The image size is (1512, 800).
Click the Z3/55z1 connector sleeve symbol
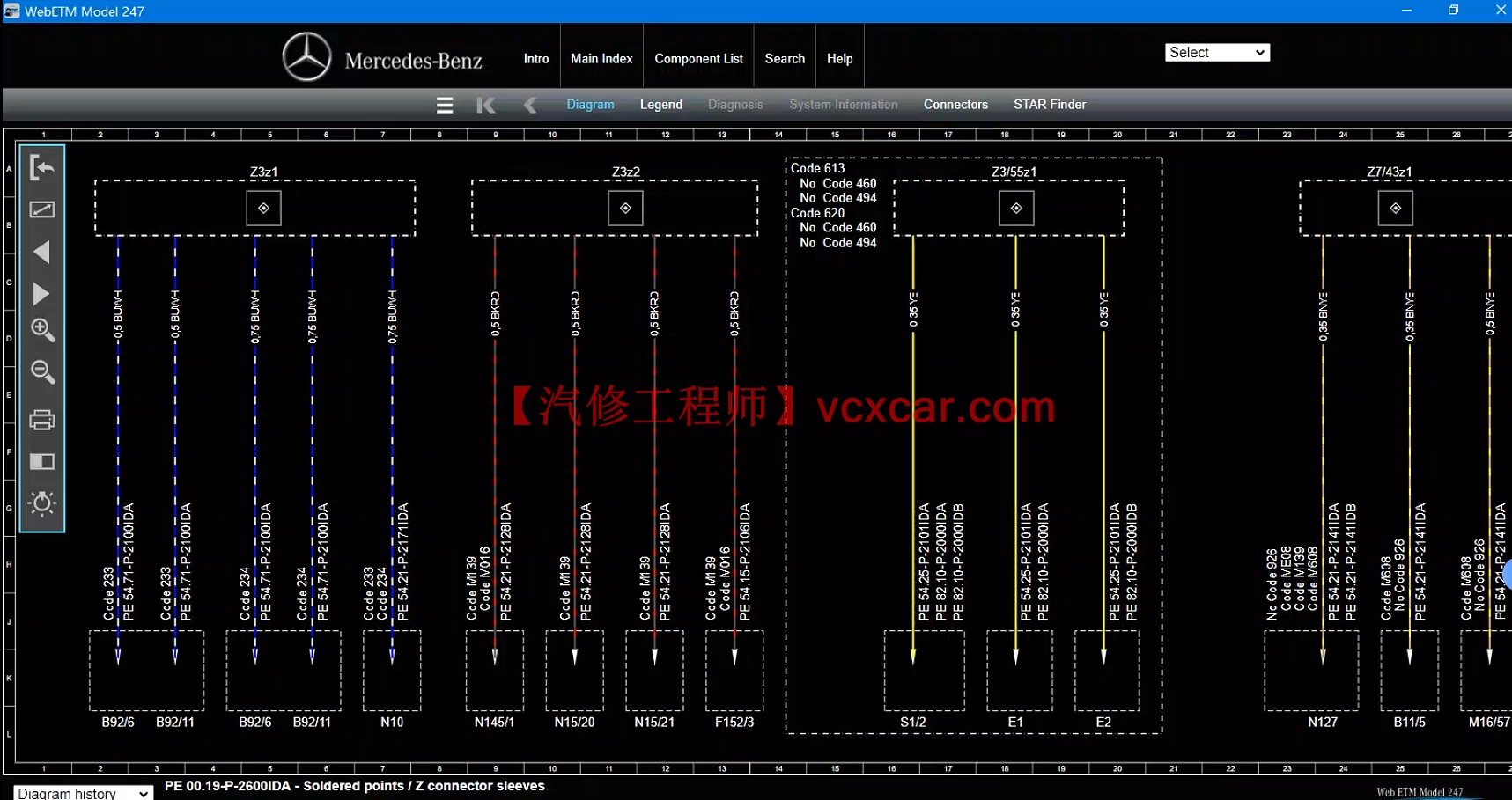pos(1016,209)
